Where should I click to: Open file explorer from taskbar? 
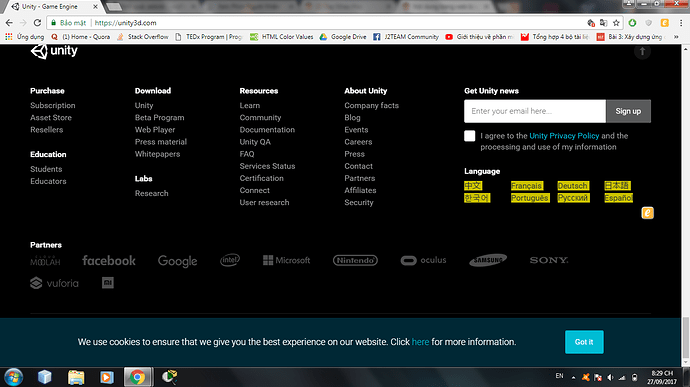coord(76,377)
